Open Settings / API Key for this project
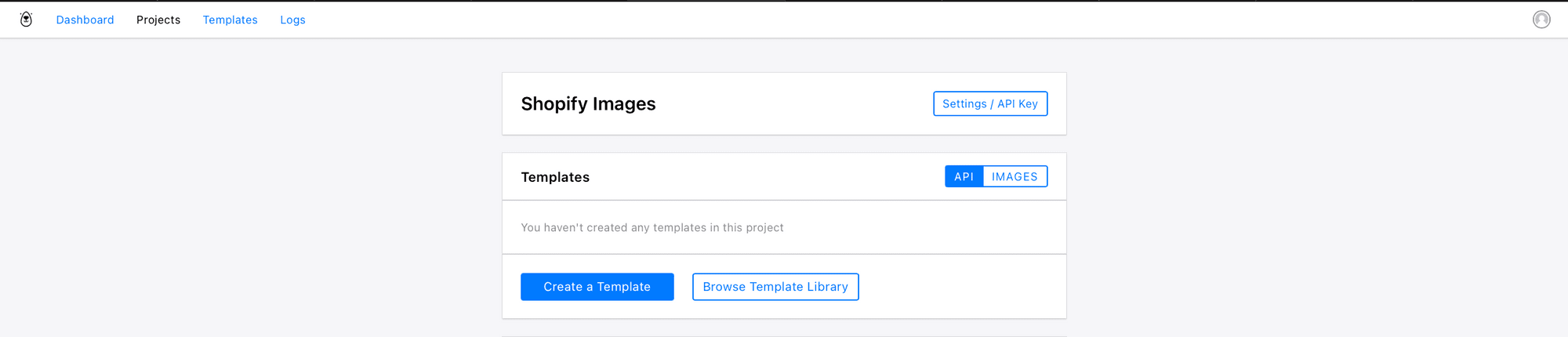 [x=990, y=103]
